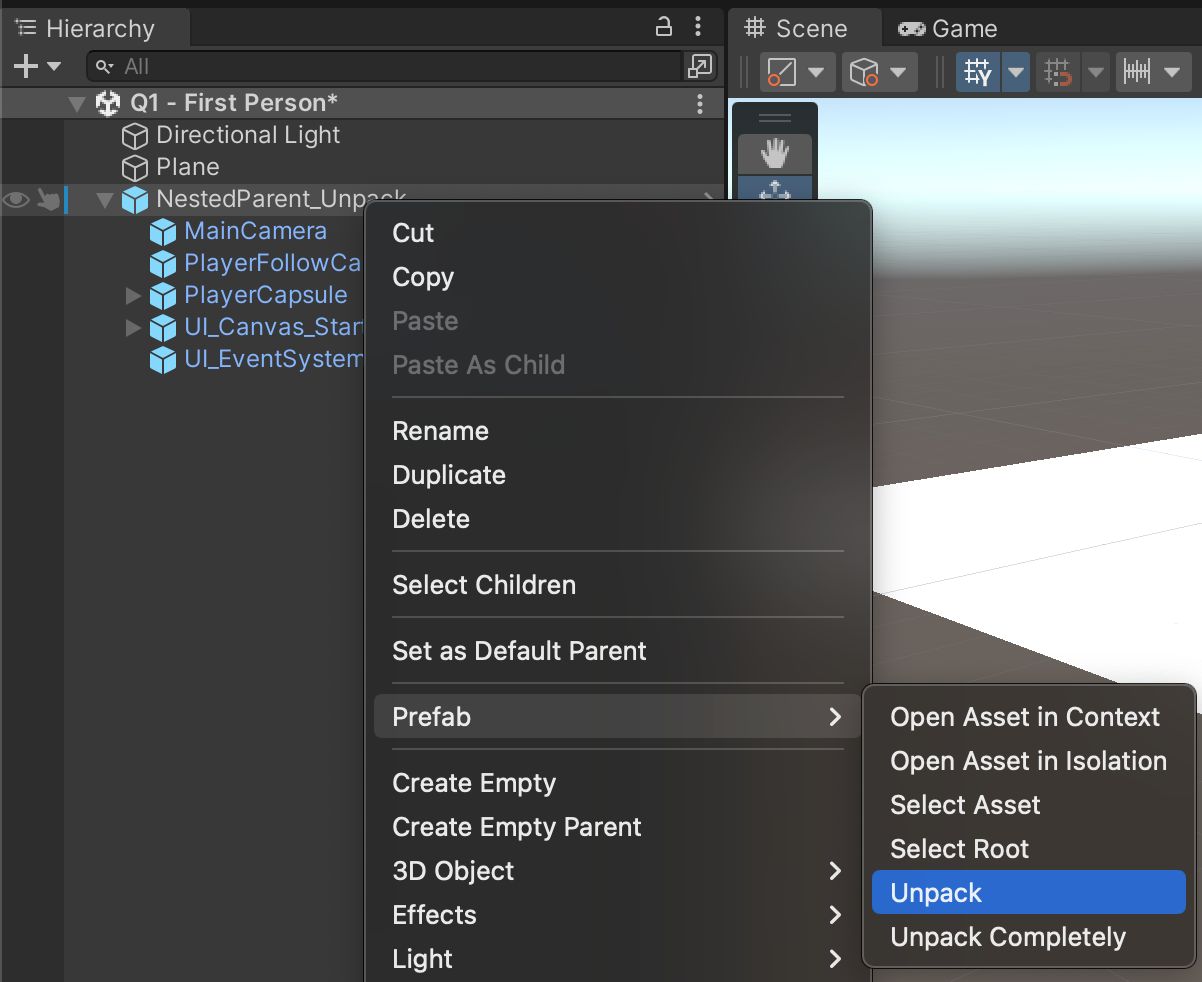This screenshot has width=1202, height=982.
Task: Select the Move tool in Scene overlay
Action: tap(774, 190)
